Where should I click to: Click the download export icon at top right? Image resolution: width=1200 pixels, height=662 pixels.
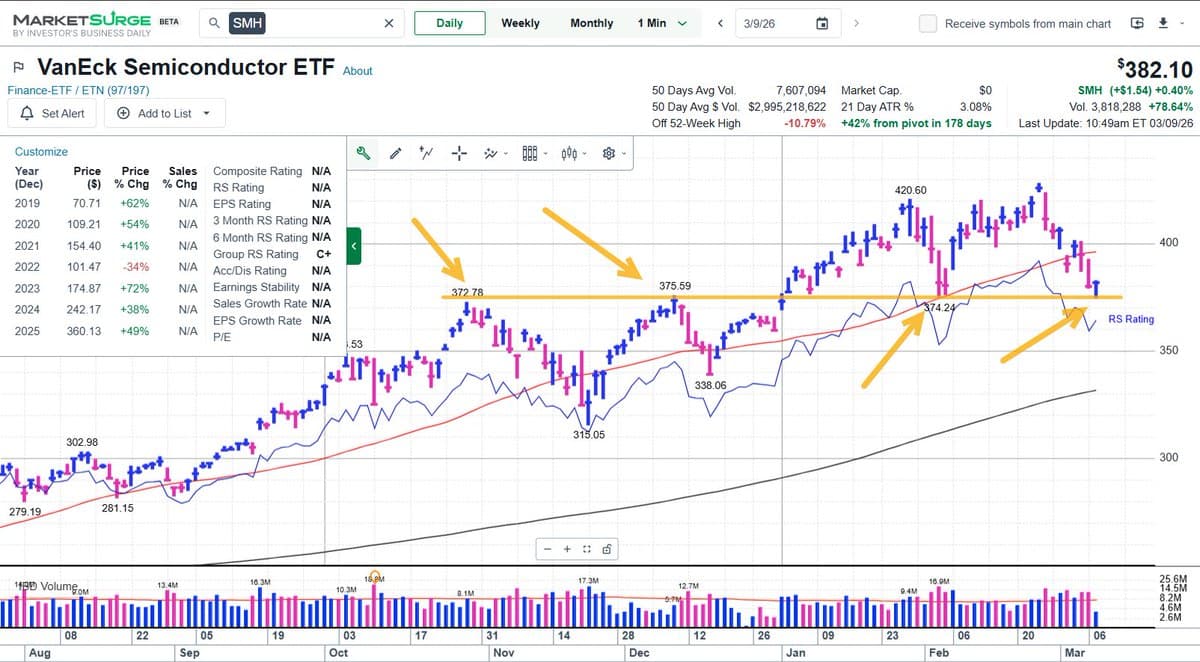tap(1162, 22)
